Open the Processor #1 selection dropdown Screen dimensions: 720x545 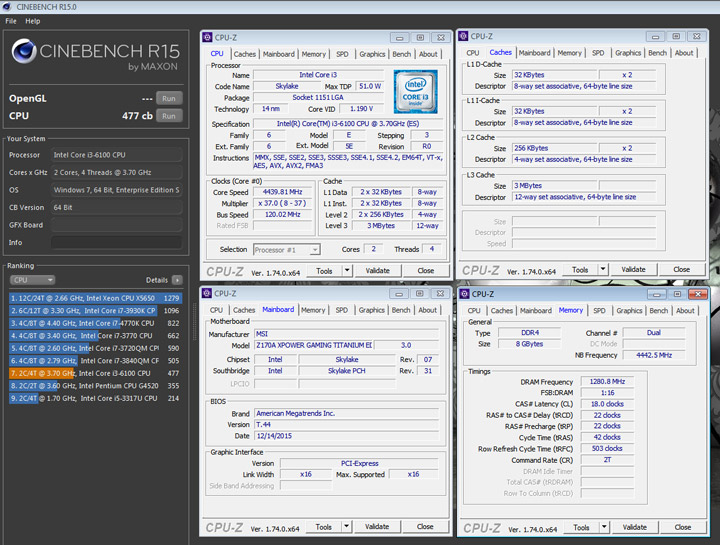coord(286,249)
